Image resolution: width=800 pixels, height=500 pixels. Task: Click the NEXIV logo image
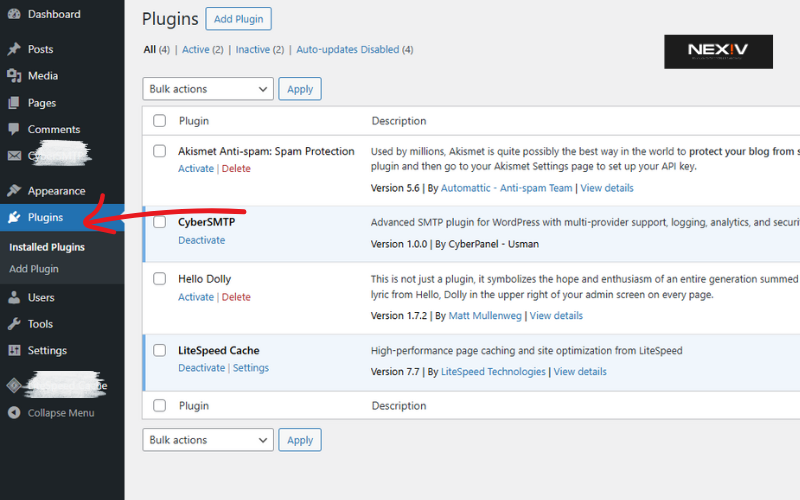(x=718, y=52)
